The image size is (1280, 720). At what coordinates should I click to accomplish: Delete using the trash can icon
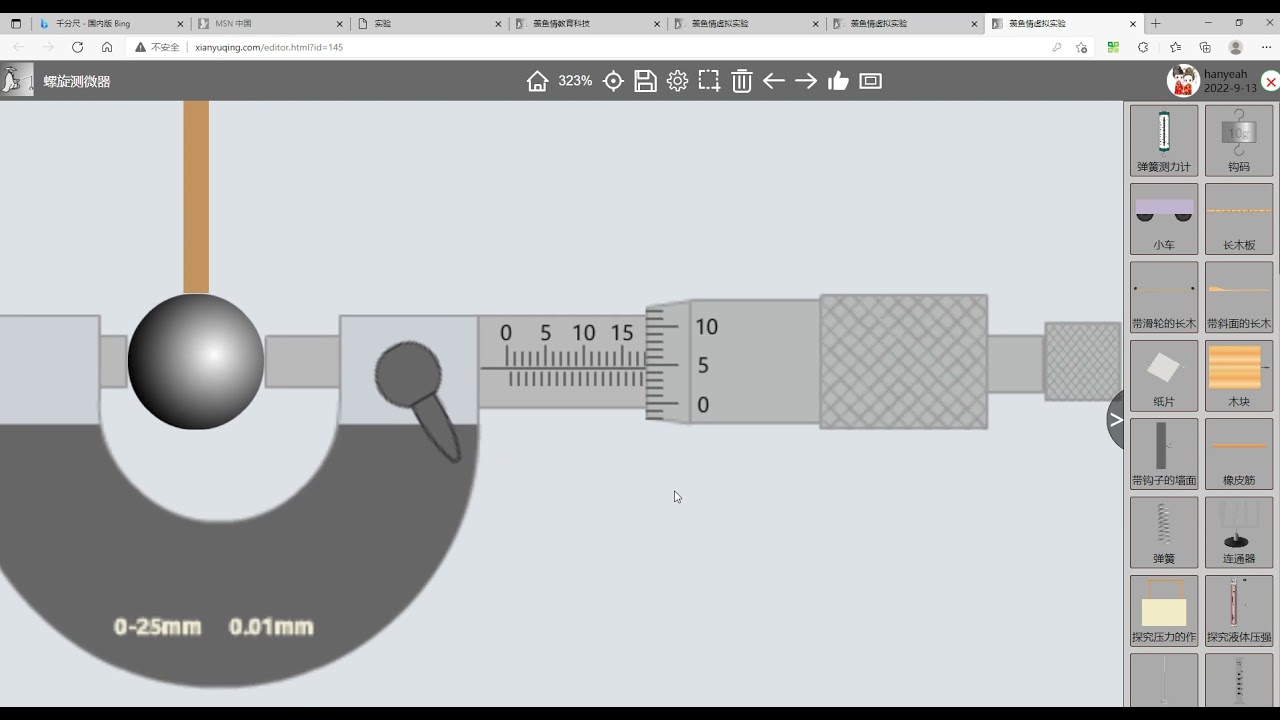(741, 81)
